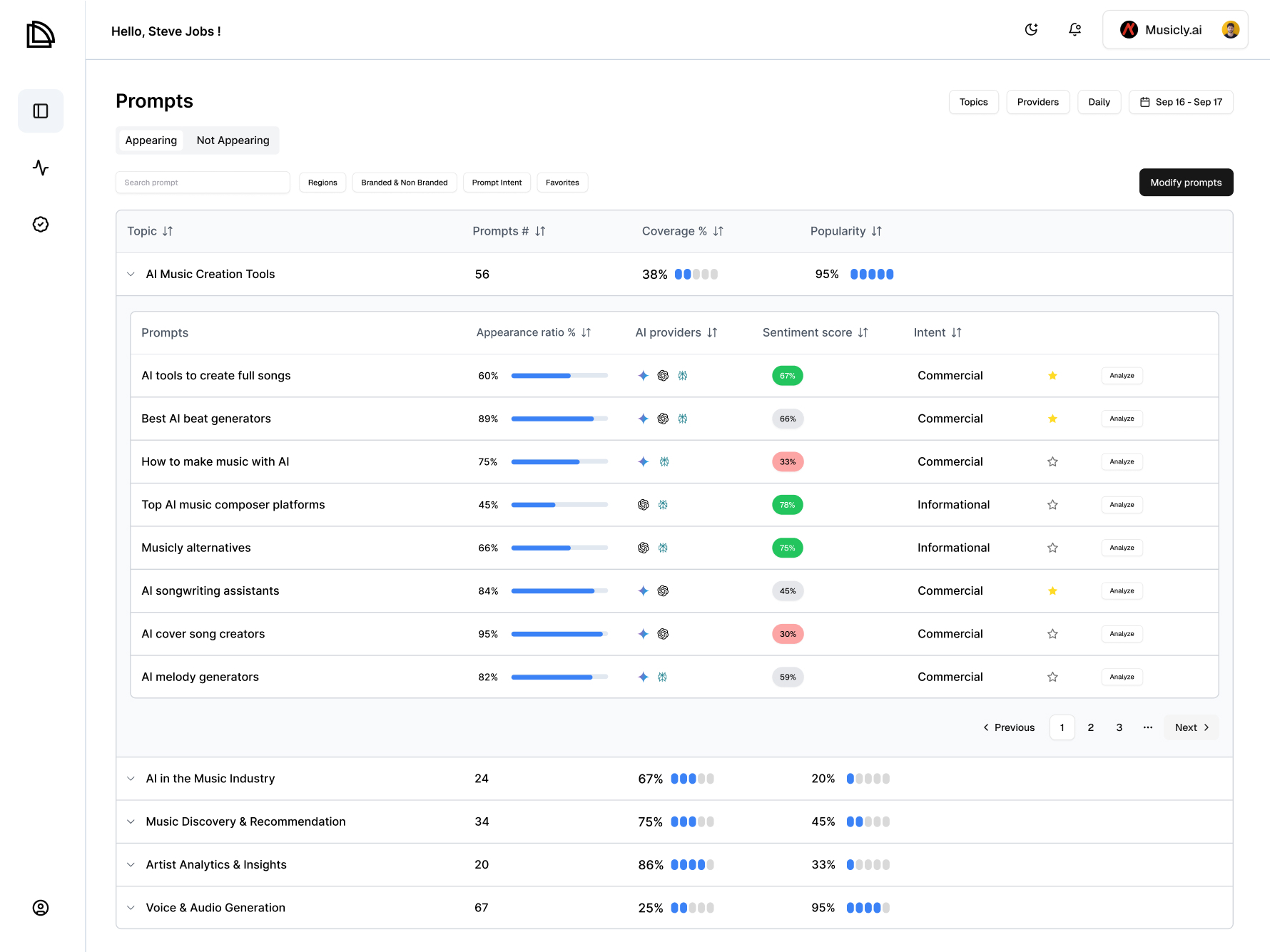Favorite the 'How to make music with AI' prompt
This screenshot has height=952, width=1270.
[1052, 462]
